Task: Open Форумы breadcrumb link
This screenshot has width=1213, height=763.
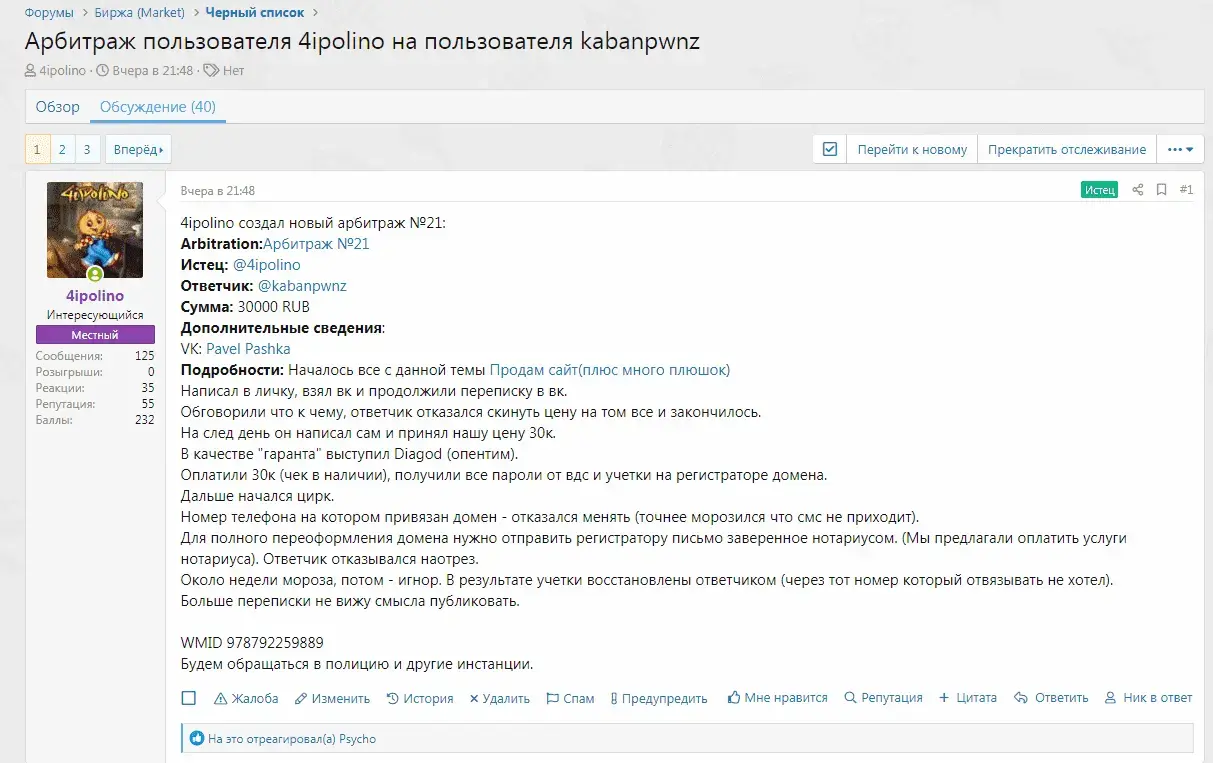Action: coord(49,12)
